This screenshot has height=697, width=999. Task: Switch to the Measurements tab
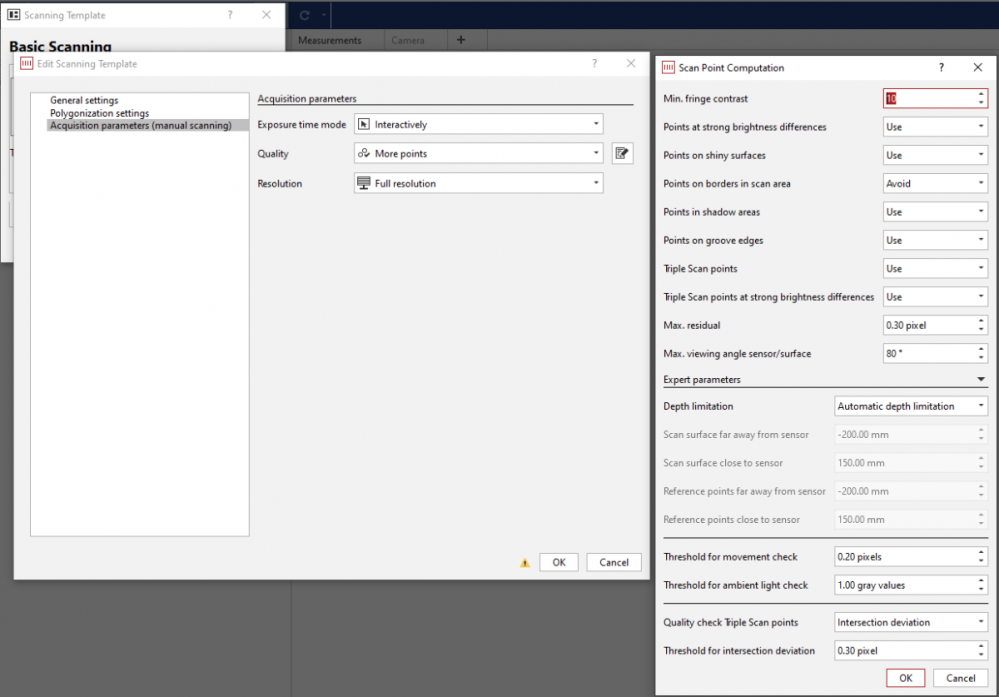pyautogui.click(x=329, y=40)
